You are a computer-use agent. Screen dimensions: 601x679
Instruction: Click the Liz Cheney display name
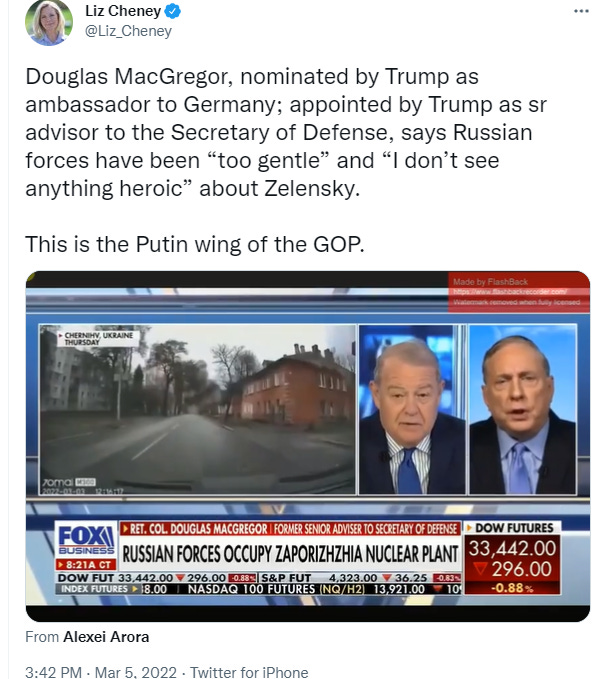[123, 11]
